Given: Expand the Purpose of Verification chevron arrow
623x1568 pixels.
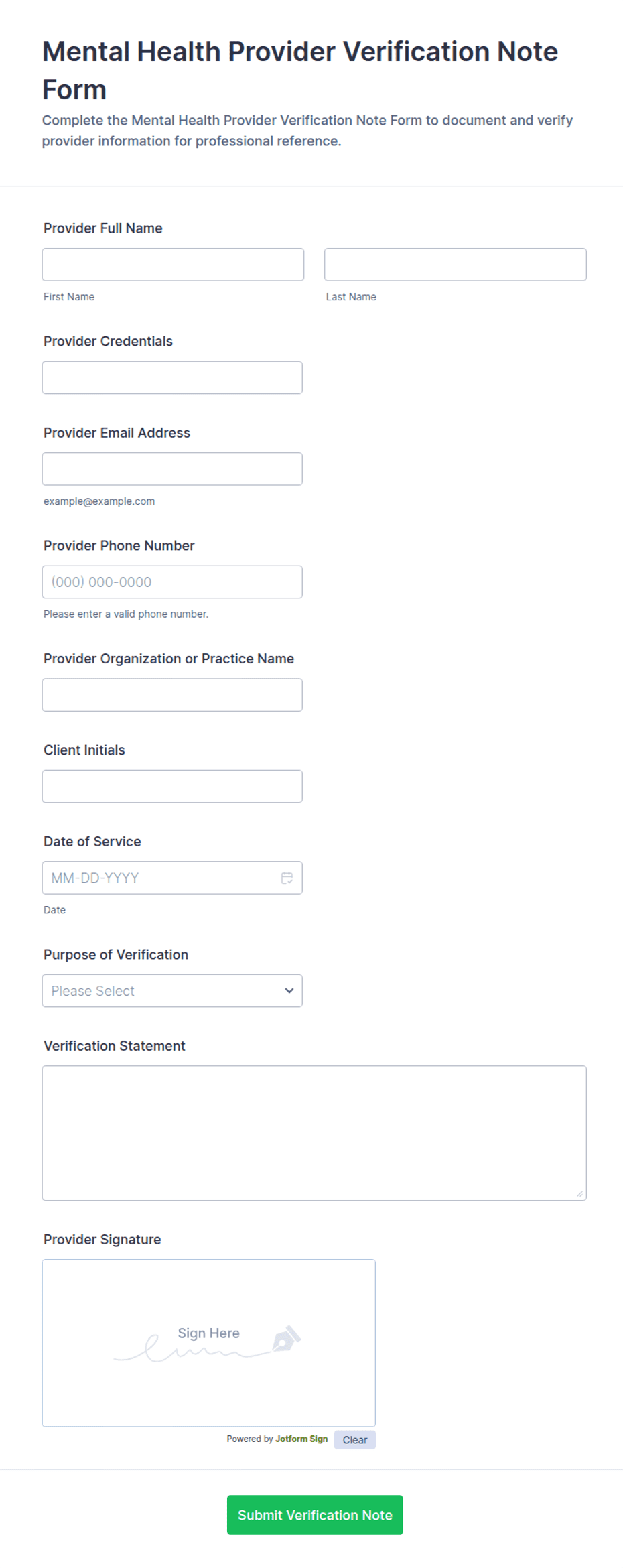Looking at the screenshot, I should pyautogui.click(x=289, y=990).
